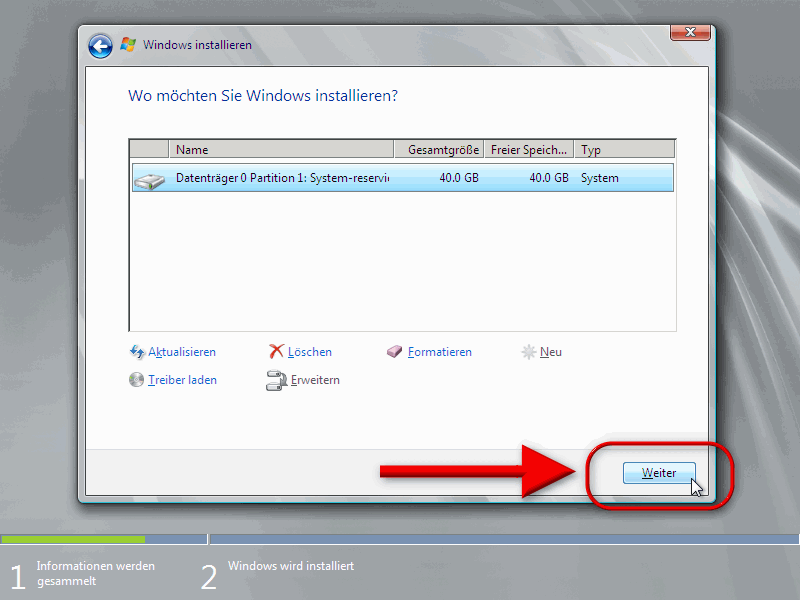Select the Formatieren text link
This screenshot has height=600, width=800.
[440, 352]
